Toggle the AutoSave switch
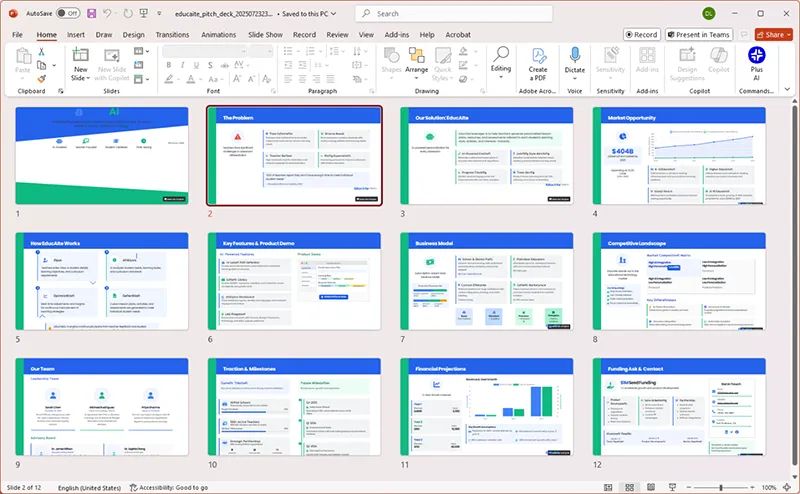Viewport: 800px width, 494px height. click(x=67, y=13)
